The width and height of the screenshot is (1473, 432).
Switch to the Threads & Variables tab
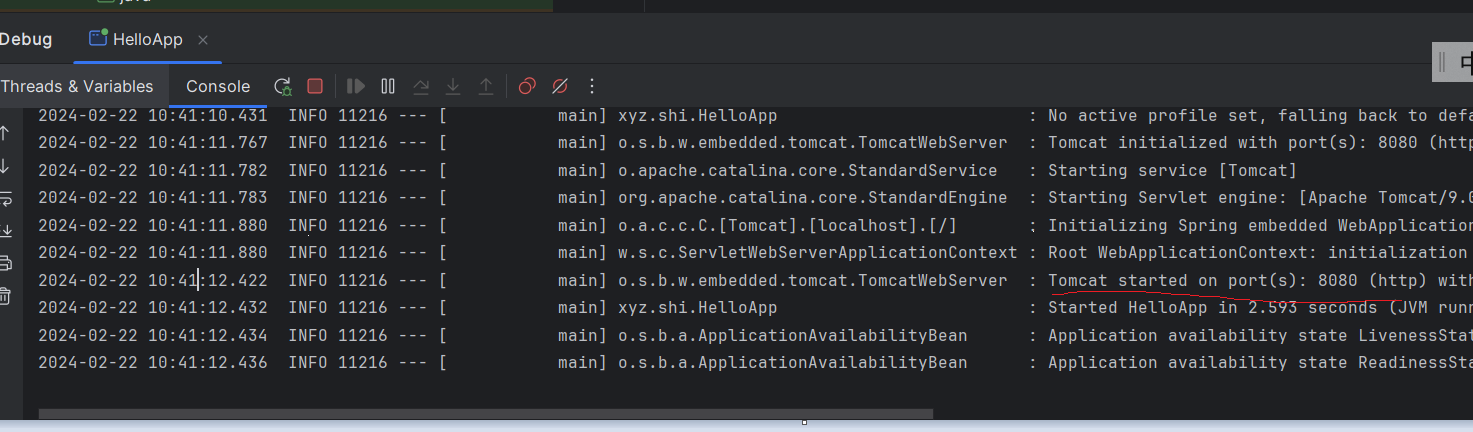point(77,87)
